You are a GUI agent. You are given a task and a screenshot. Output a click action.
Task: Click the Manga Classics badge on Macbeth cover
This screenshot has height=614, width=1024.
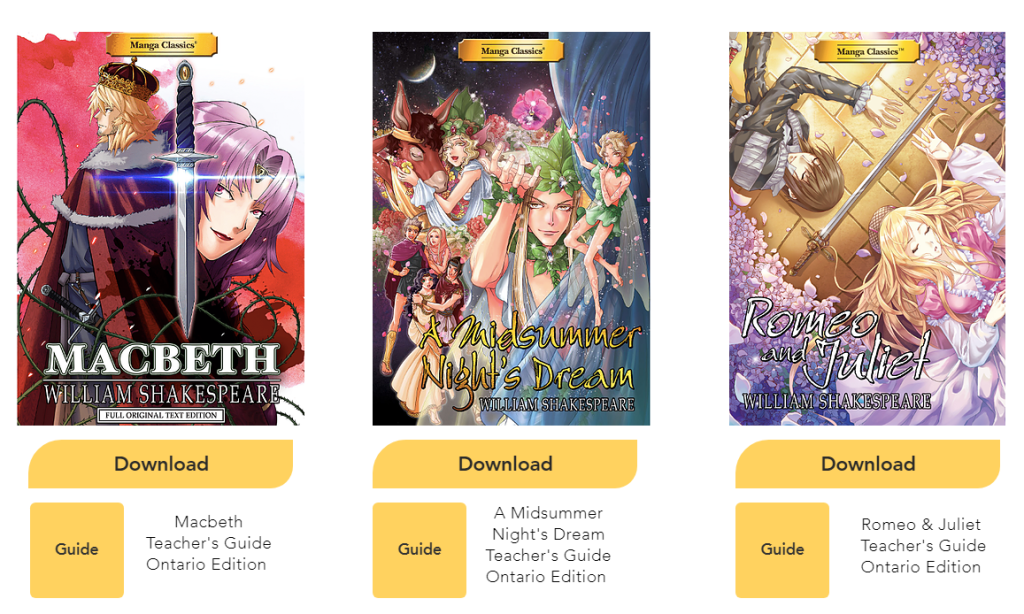[162, 45]
